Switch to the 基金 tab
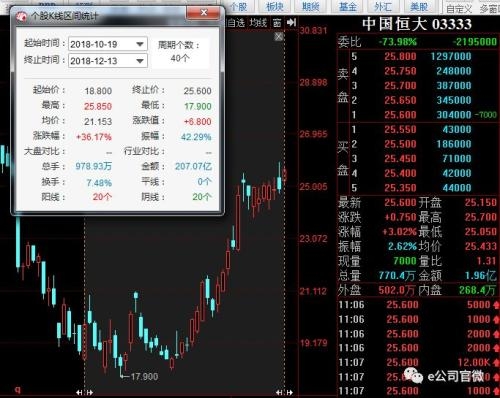 (x=347, y=7)
